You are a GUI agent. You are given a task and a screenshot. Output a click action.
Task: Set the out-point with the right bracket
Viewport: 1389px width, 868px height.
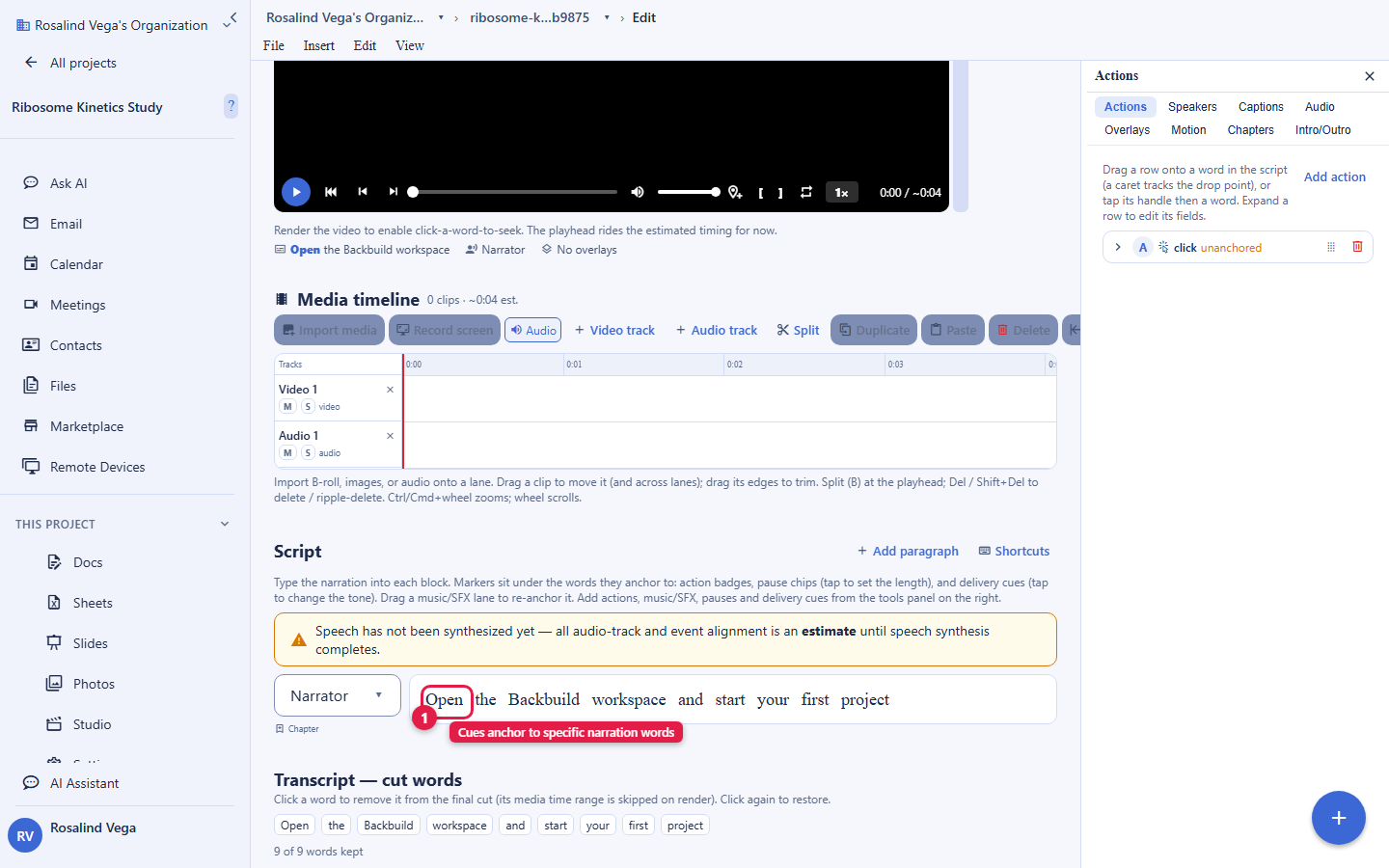780,193
